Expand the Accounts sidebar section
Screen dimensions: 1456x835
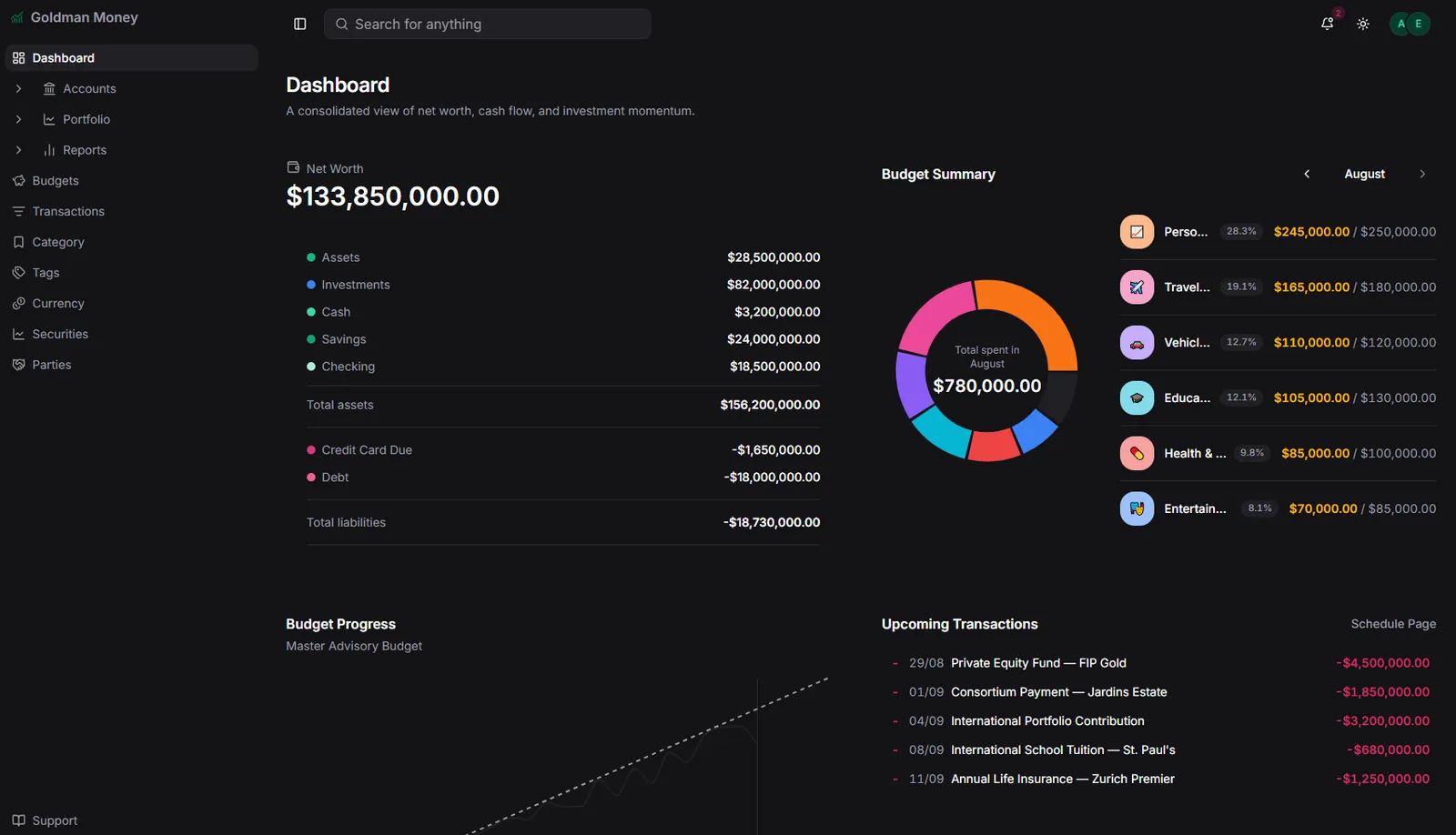tap(18, 88)
